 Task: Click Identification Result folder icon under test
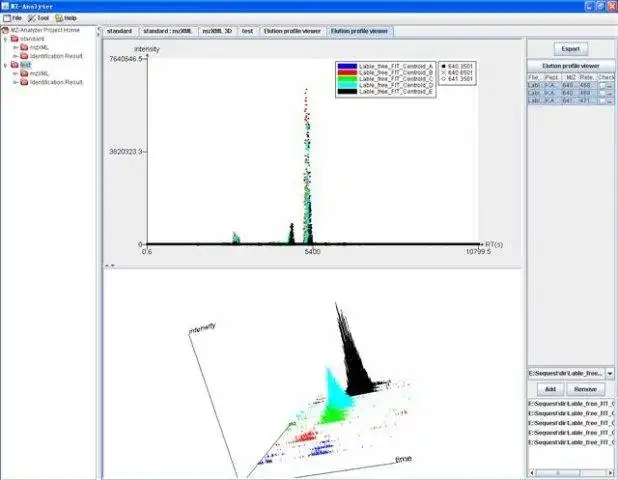[x=24, y=82]
